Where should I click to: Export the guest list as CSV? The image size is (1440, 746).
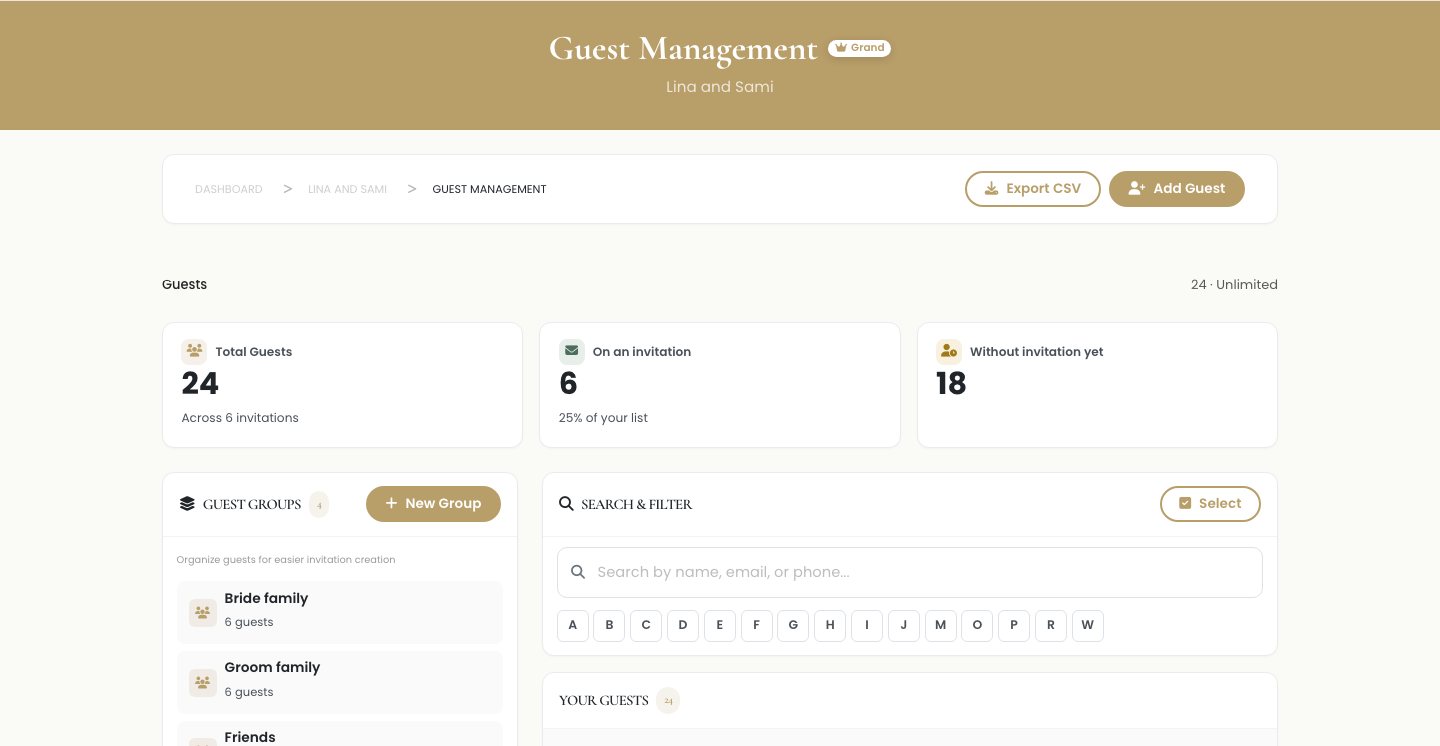[1033, 189]
